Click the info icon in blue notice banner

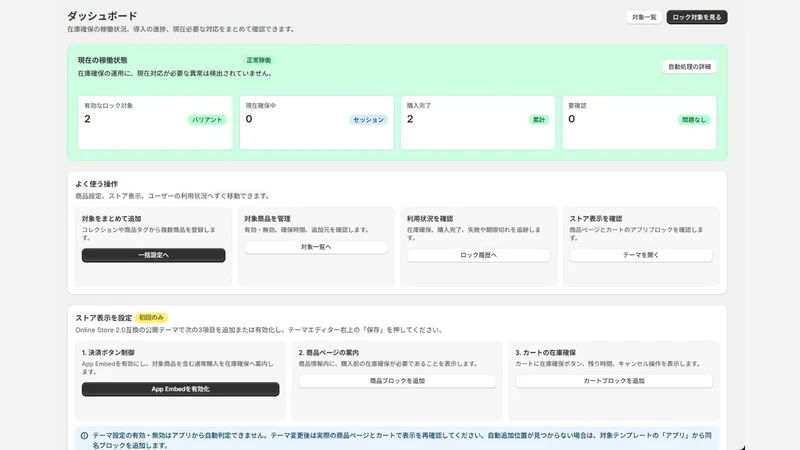tap(84, 436)
